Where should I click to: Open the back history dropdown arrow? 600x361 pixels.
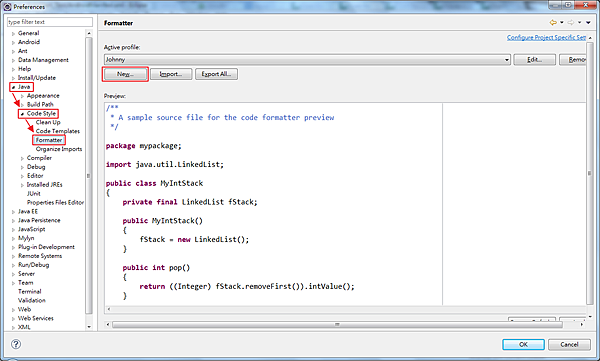(x=562, y=23)
